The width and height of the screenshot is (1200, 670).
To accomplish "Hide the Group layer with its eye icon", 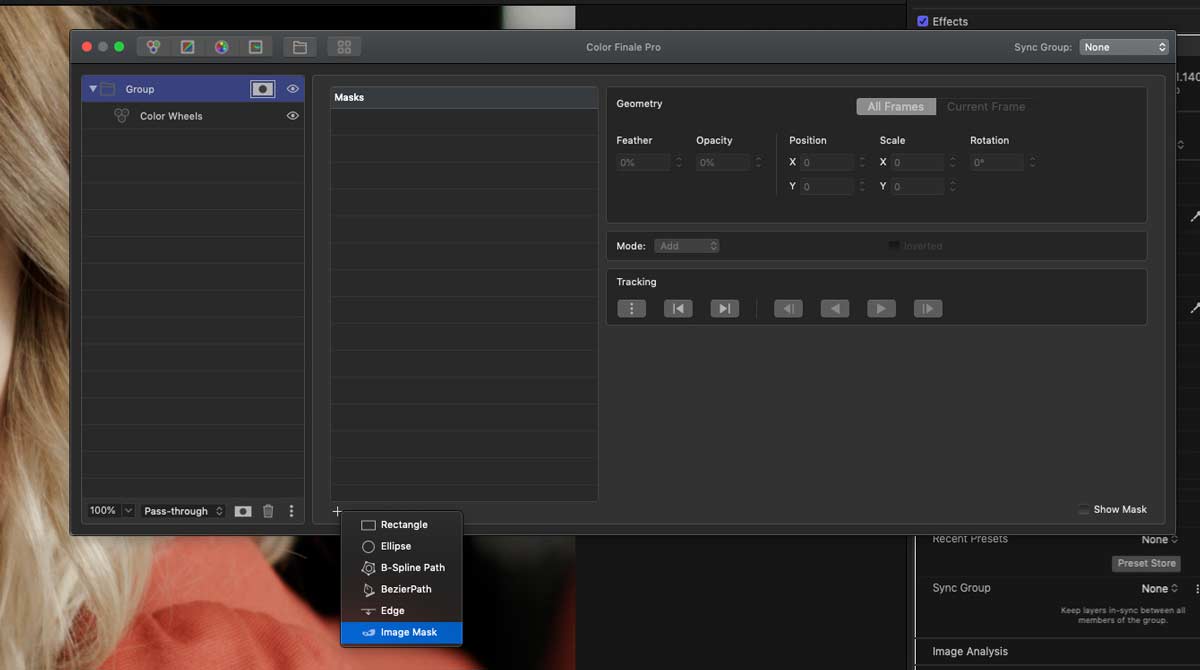I will 293,89.
